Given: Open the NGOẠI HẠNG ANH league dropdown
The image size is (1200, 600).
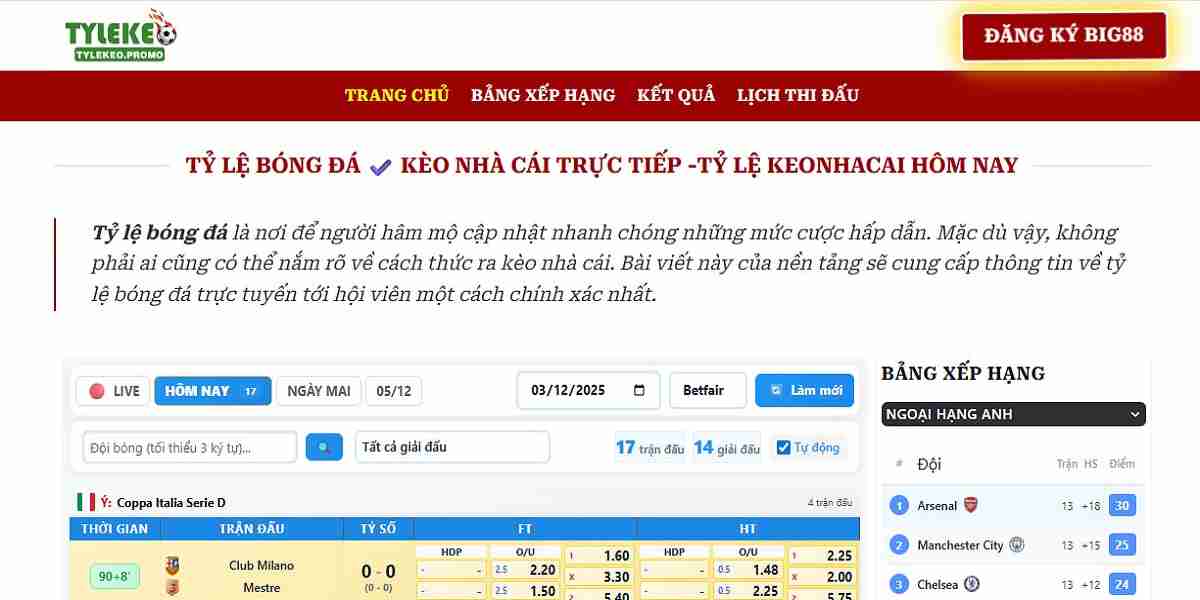Looking at the screenshot, I should [1013, 414].
